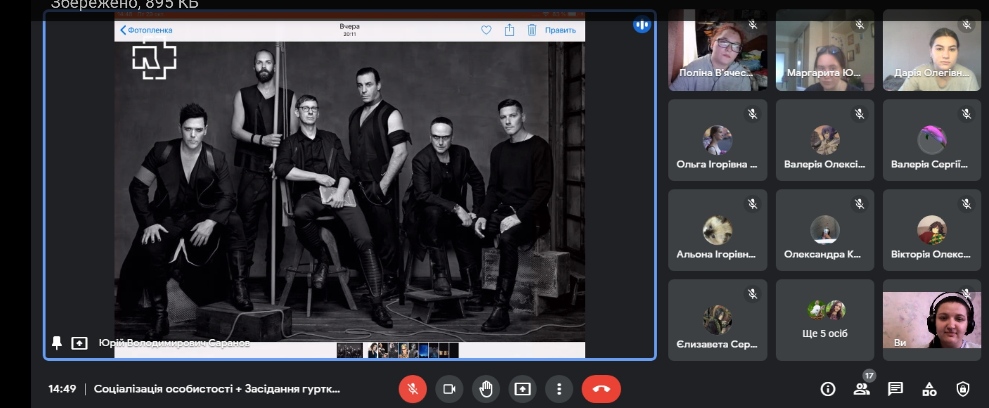This screenshot has height=408, width=989.
Task: Expand the 'Ще 5 осіб' participants tile
Action: pyautogui.click(x=824, y=319)
